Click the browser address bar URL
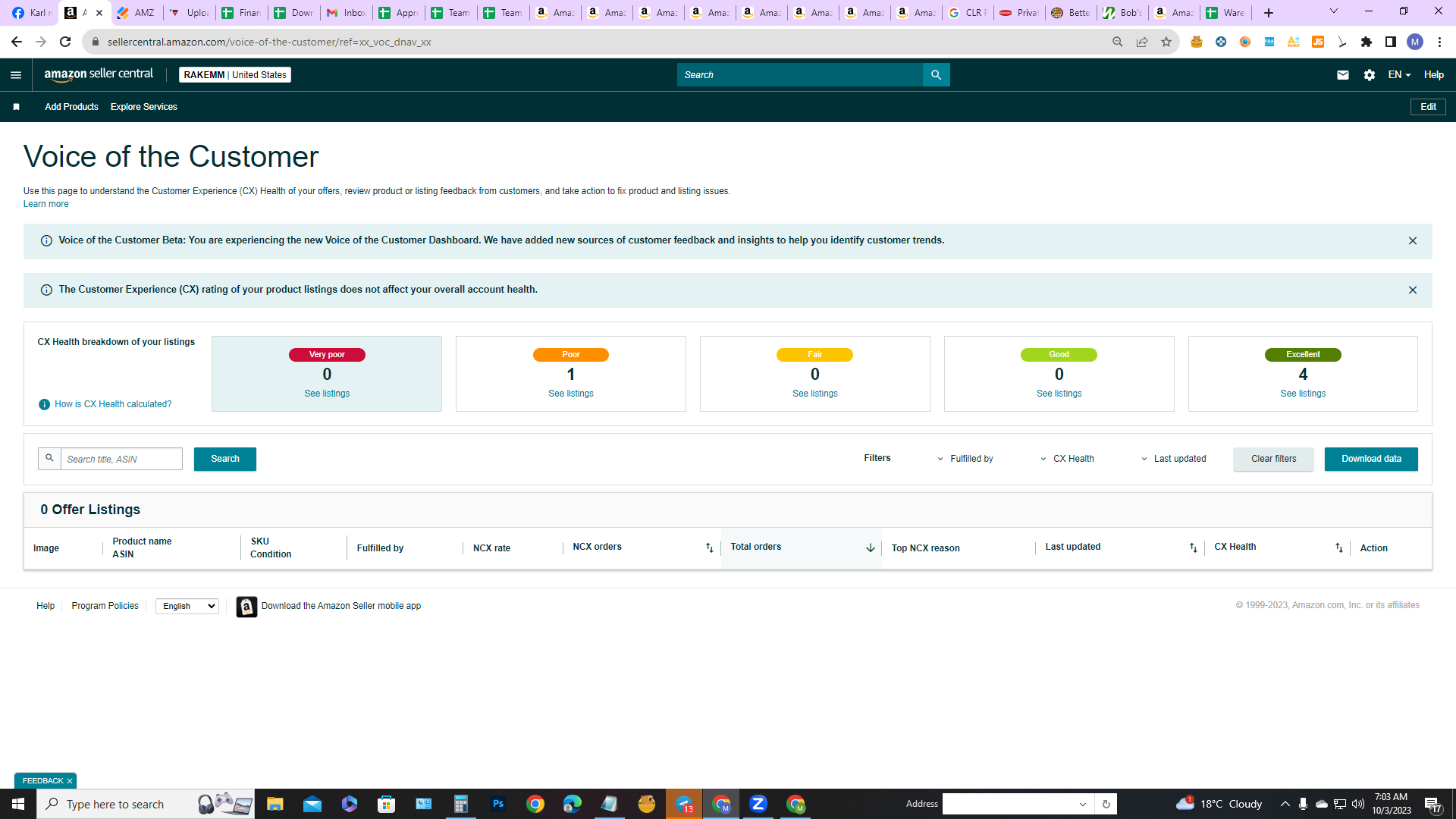 (x=269, y=42)
